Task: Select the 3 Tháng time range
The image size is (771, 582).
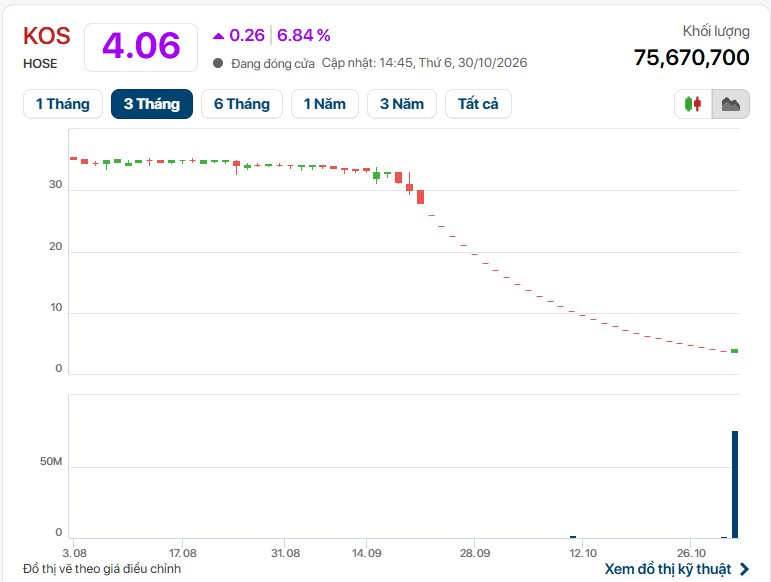Action: [x=152, y=104]
